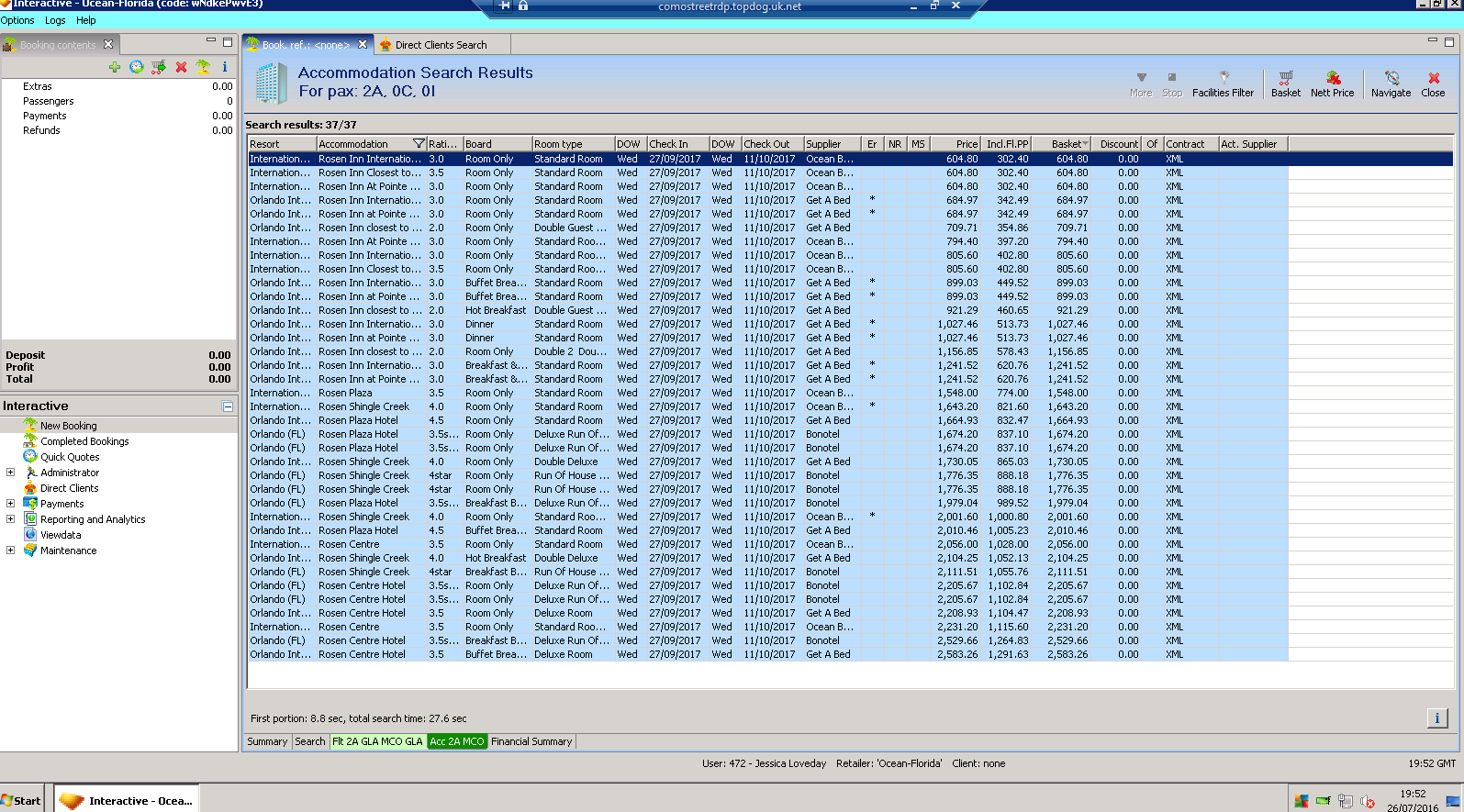Screen dimensions: 1464x812
Task: Click the Nett Price toolbar icon
Action: (1333, 83)
